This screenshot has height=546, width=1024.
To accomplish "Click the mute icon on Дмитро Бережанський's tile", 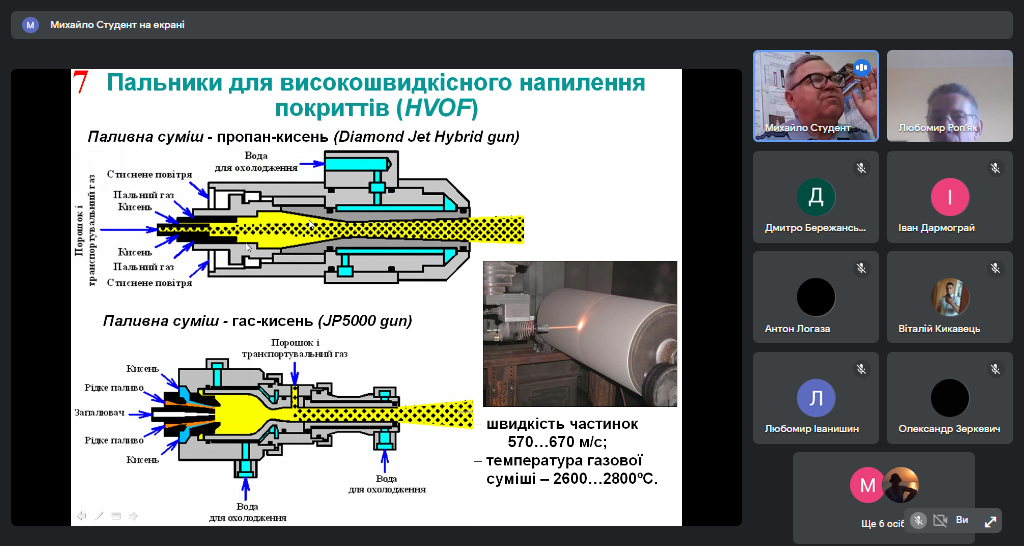I will pos(861,168).
